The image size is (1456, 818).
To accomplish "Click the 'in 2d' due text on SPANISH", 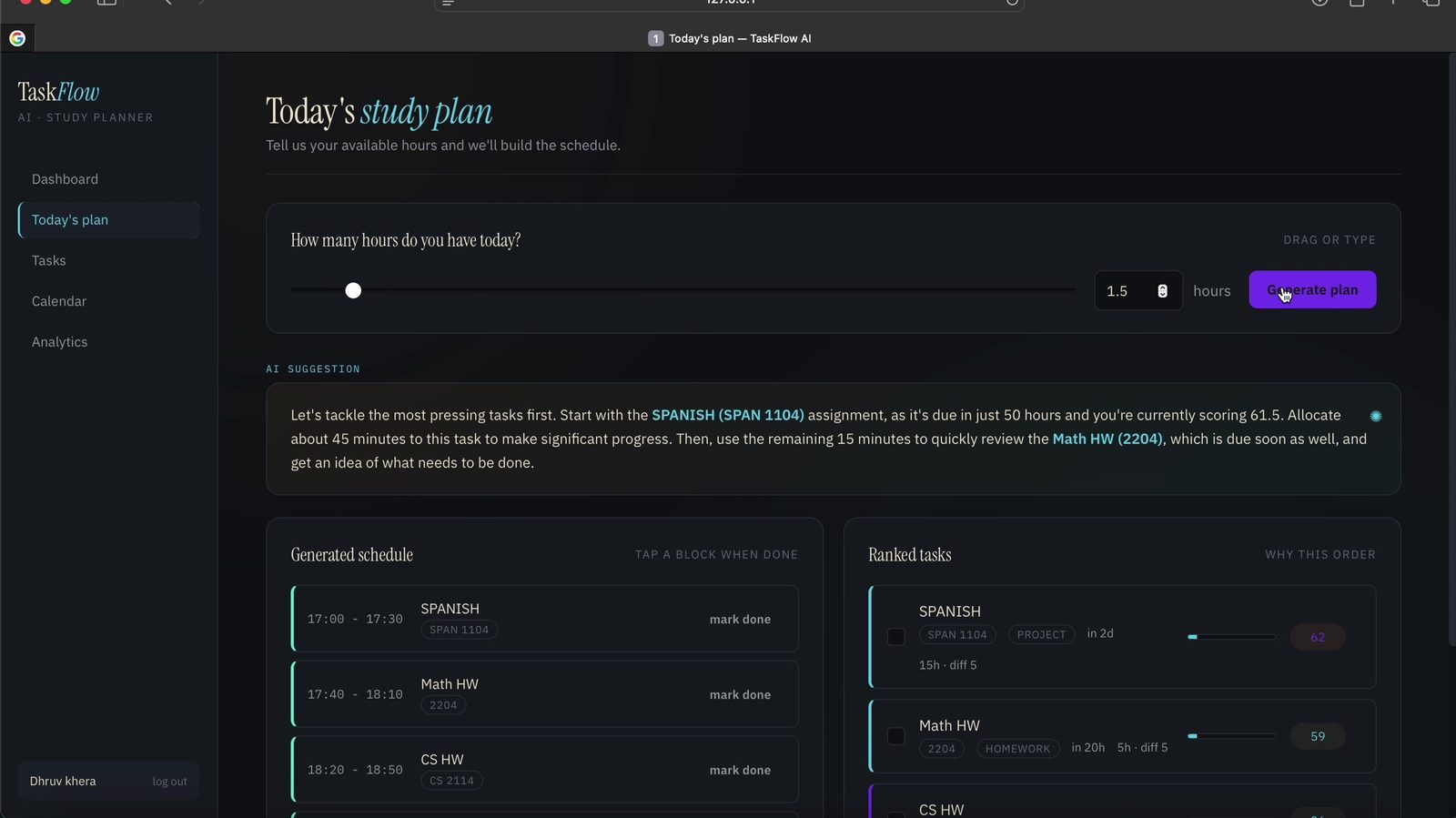I will (1100, 633).
